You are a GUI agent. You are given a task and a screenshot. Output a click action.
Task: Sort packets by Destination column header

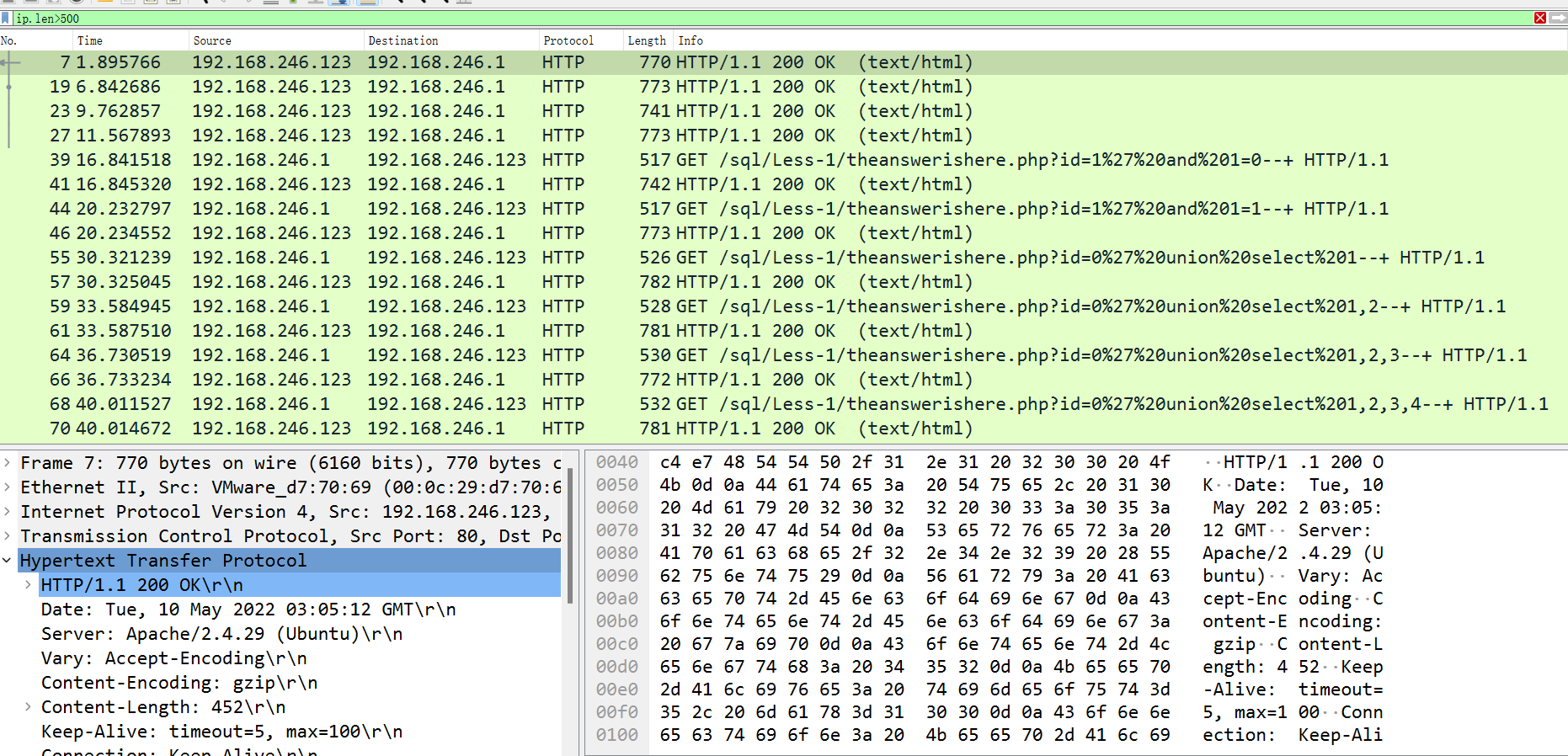451,40
